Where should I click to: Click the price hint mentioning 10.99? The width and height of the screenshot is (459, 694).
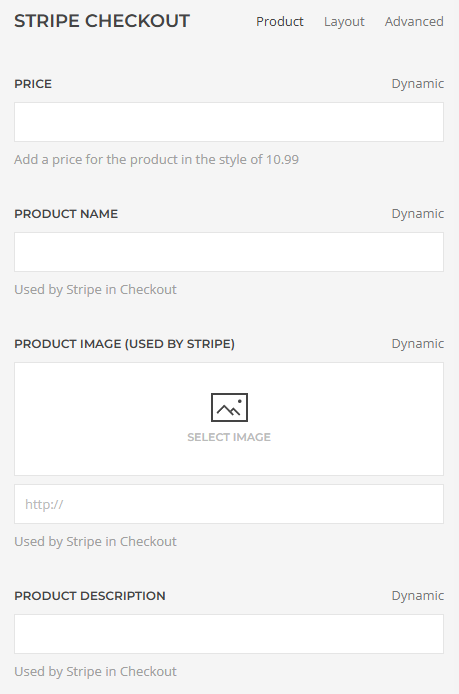pyautogui.click(x=156, y=159)
